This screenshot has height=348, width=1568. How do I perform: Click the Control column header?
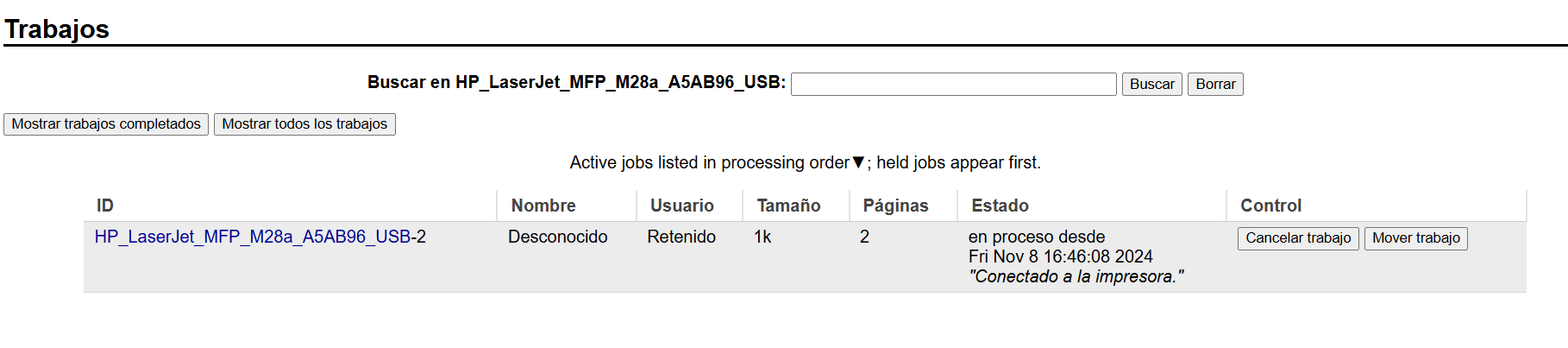pos(1270,206)
